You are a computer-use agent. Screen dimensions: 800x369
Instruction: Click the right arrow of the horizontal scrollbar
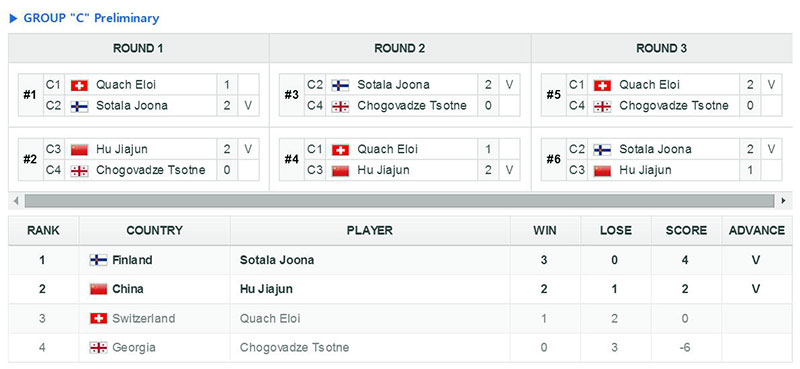coord(783,201)
